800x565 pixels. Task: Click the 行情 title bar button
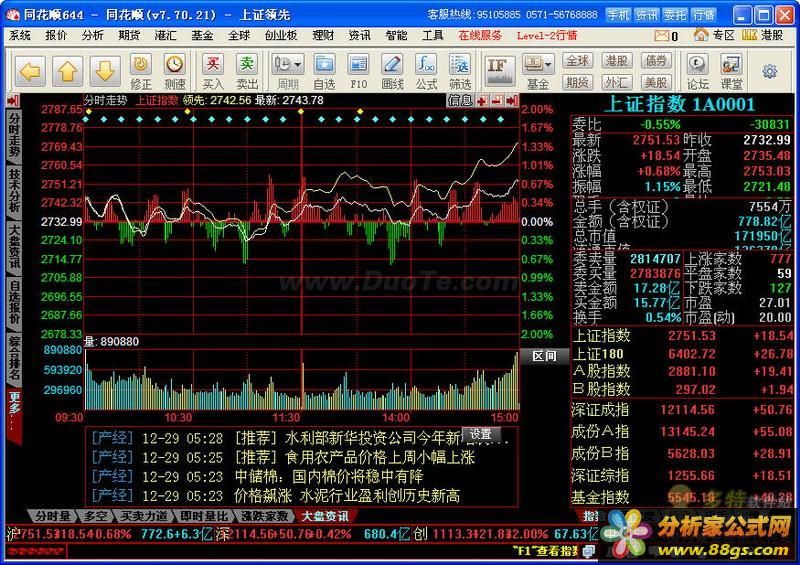point(703,15)
